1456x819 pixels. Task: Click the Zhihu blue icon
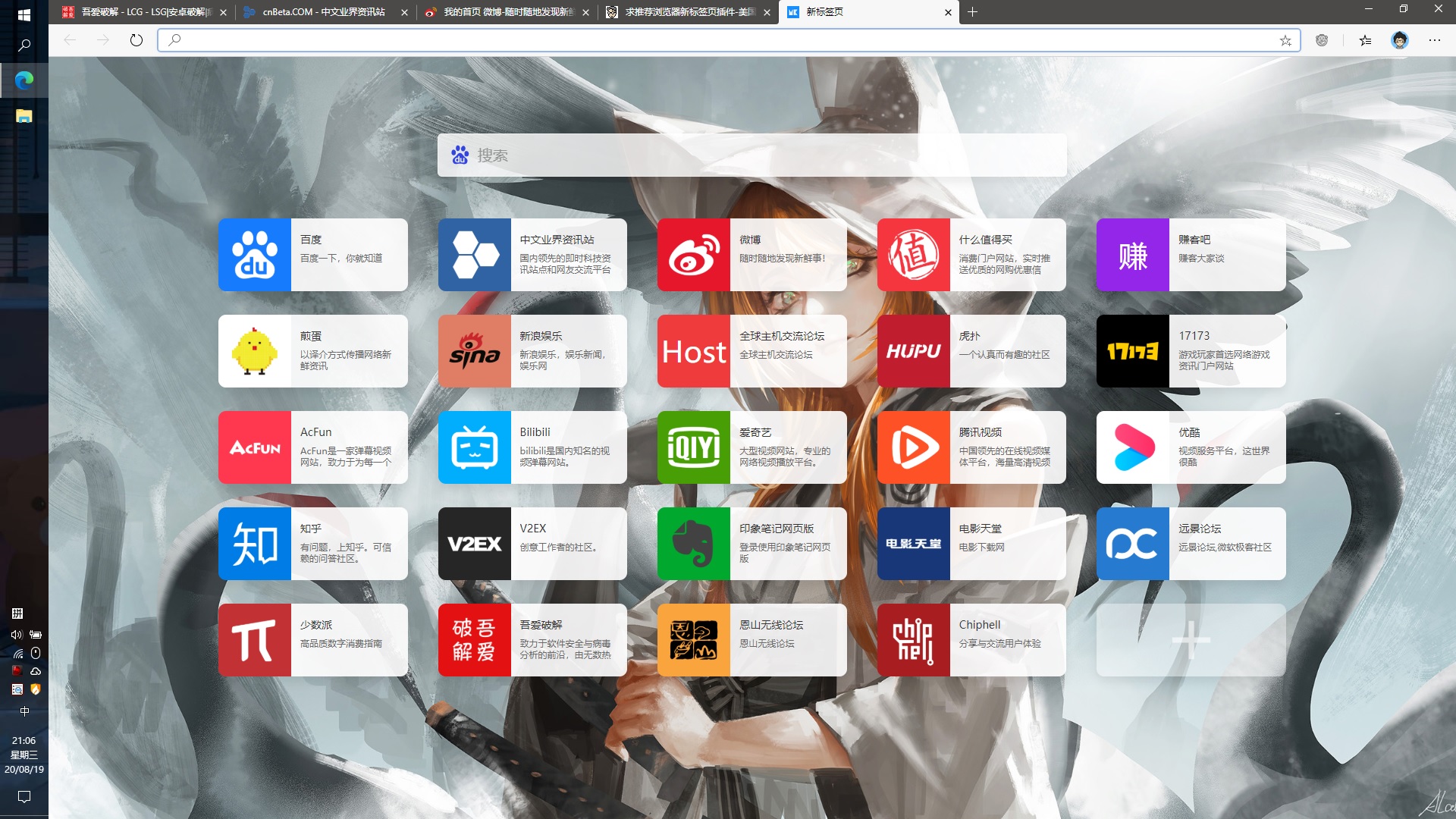254,544
